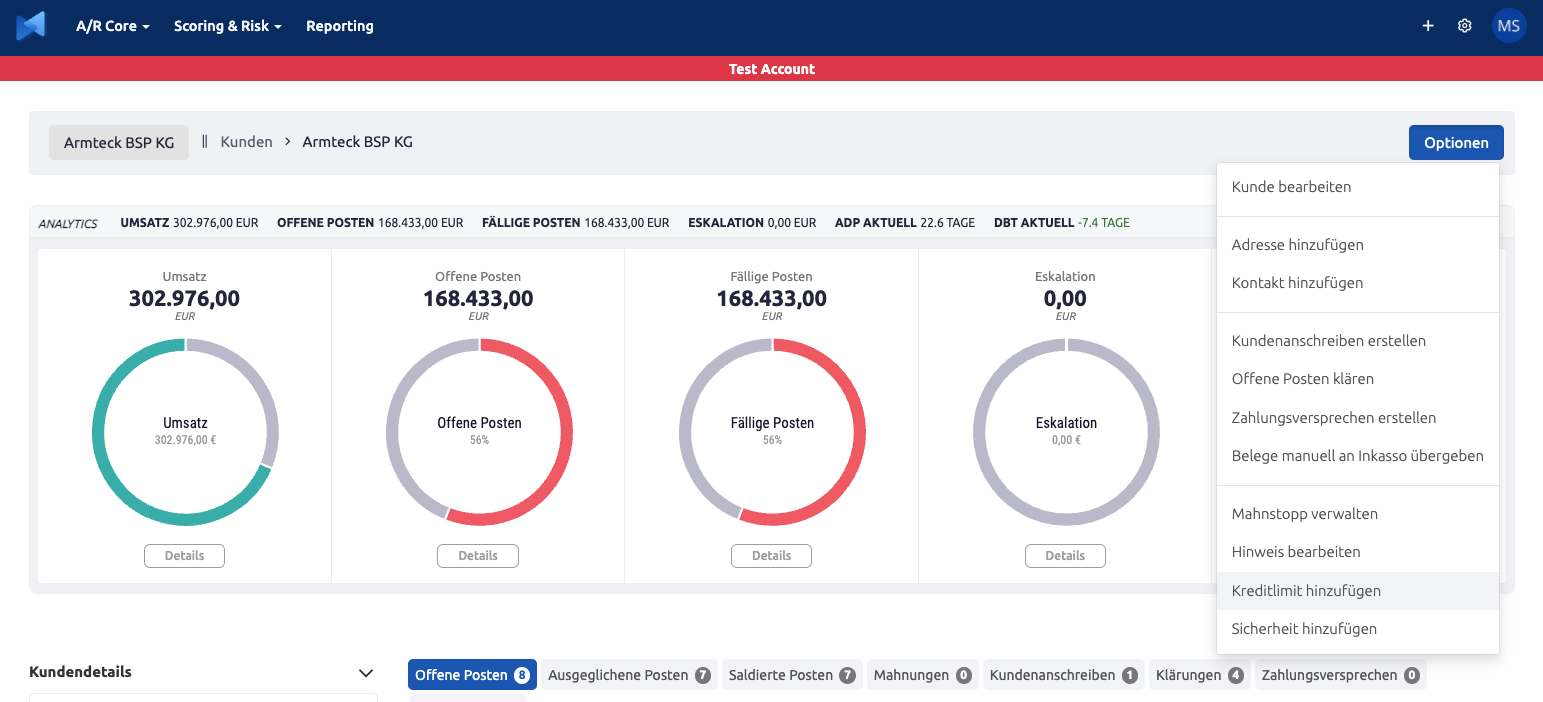Open the MS user avatar menu
This screenshot has height=702, width=1543.
[1509, 26]
